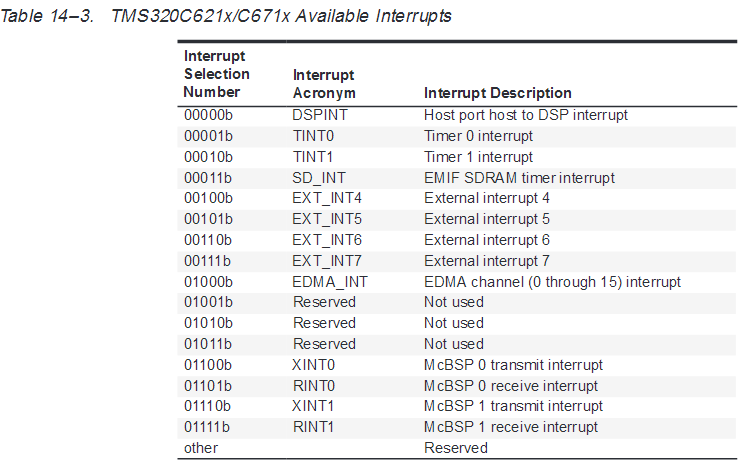Screen dimensions: 749x472
Task: Click 'McBSP 0 receive interrupt' description
Action: tap(511, 386)
